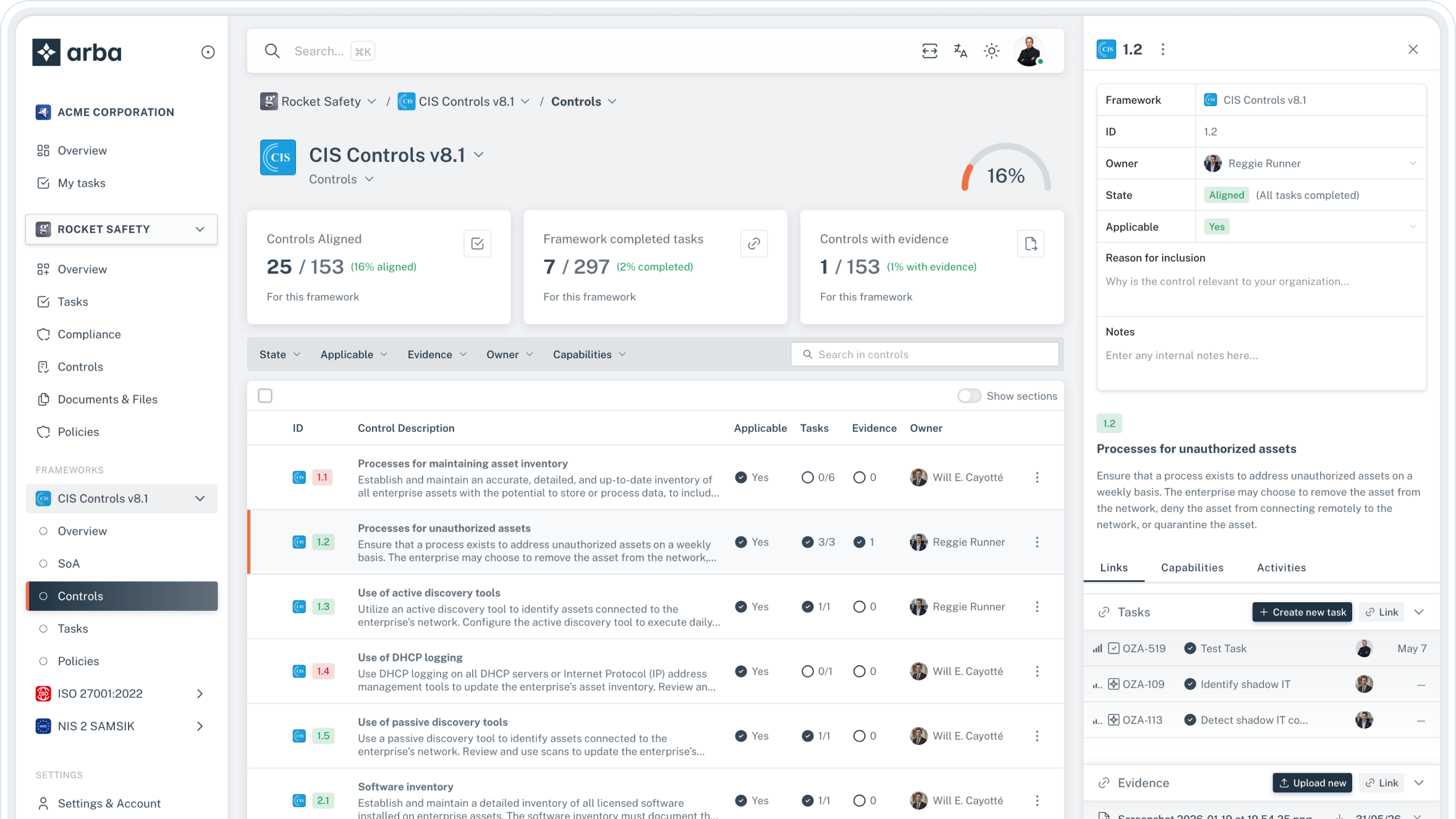Toggle completed status of Detect shadow IT task
Image resolution: width=1456 pixels, height=819 pixels.
tap(1190, 720)
